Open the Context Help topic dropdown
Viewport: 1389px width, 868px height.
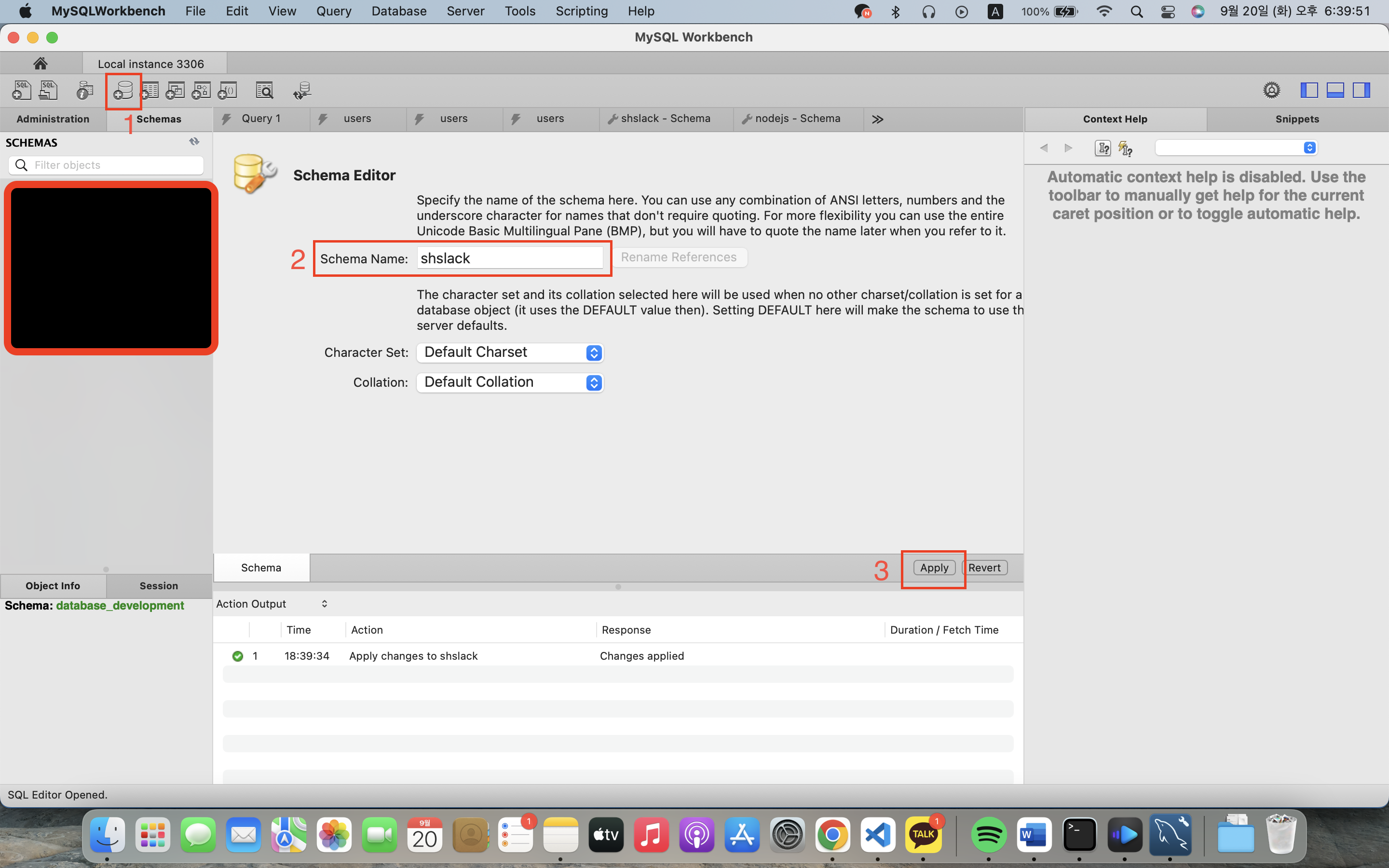point(1236,148)
